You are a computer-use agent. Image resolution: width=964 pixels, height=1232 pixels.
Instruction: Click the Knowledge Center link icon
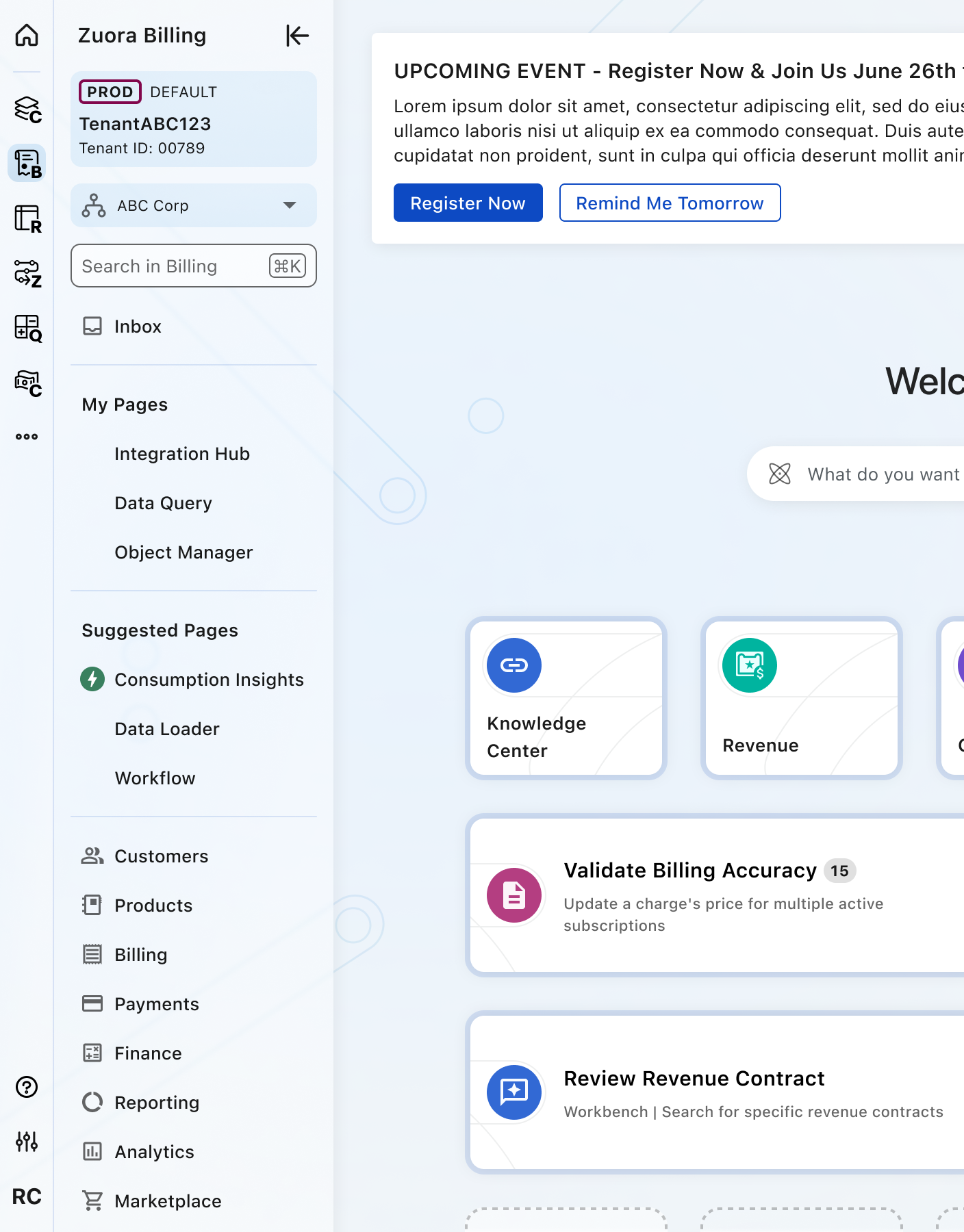513,665
